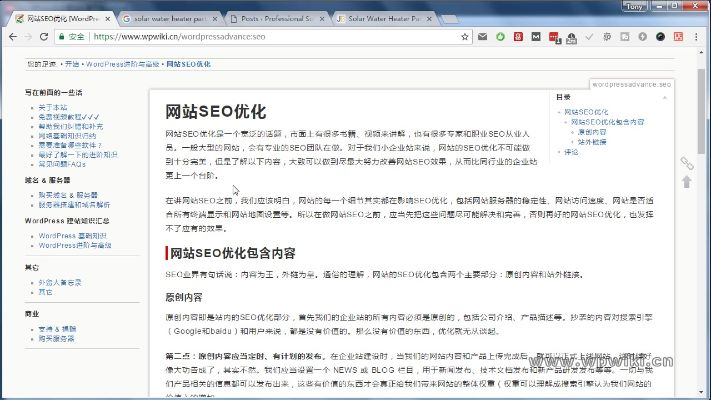Viewport: 711px width, 400px height.
Task: Jump to 原创内容 in the table of contents
Action: 592,132
